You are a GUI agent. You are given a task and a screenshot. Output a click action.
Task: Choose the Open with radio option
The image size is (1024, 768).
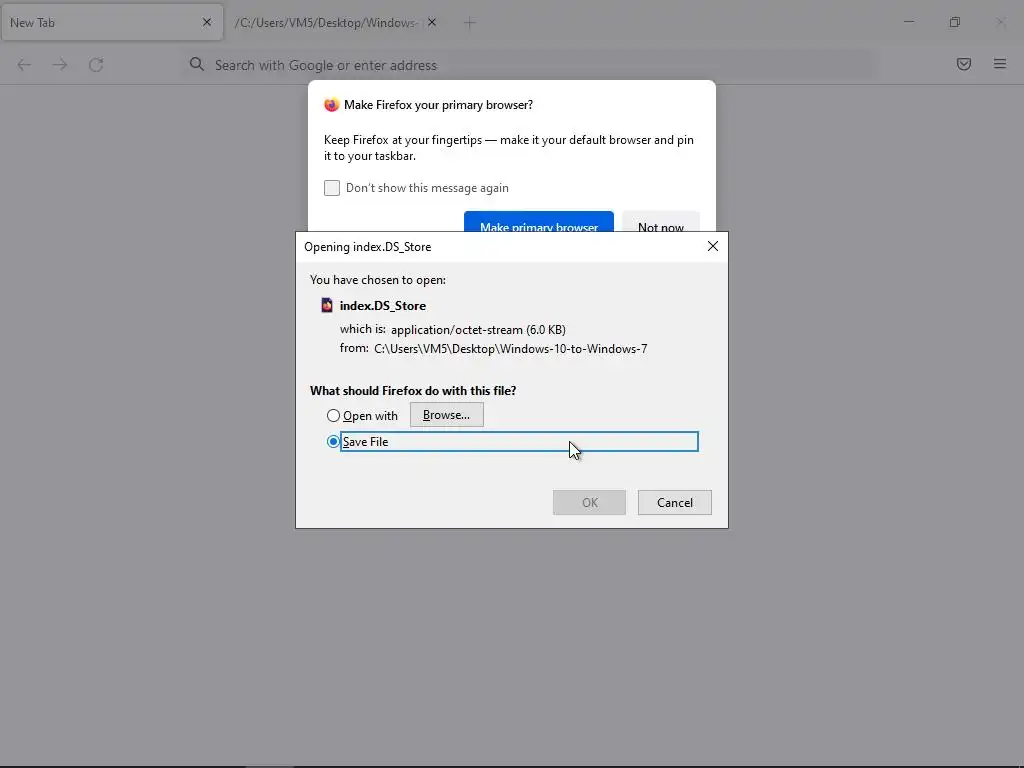(x=333, y=415)
